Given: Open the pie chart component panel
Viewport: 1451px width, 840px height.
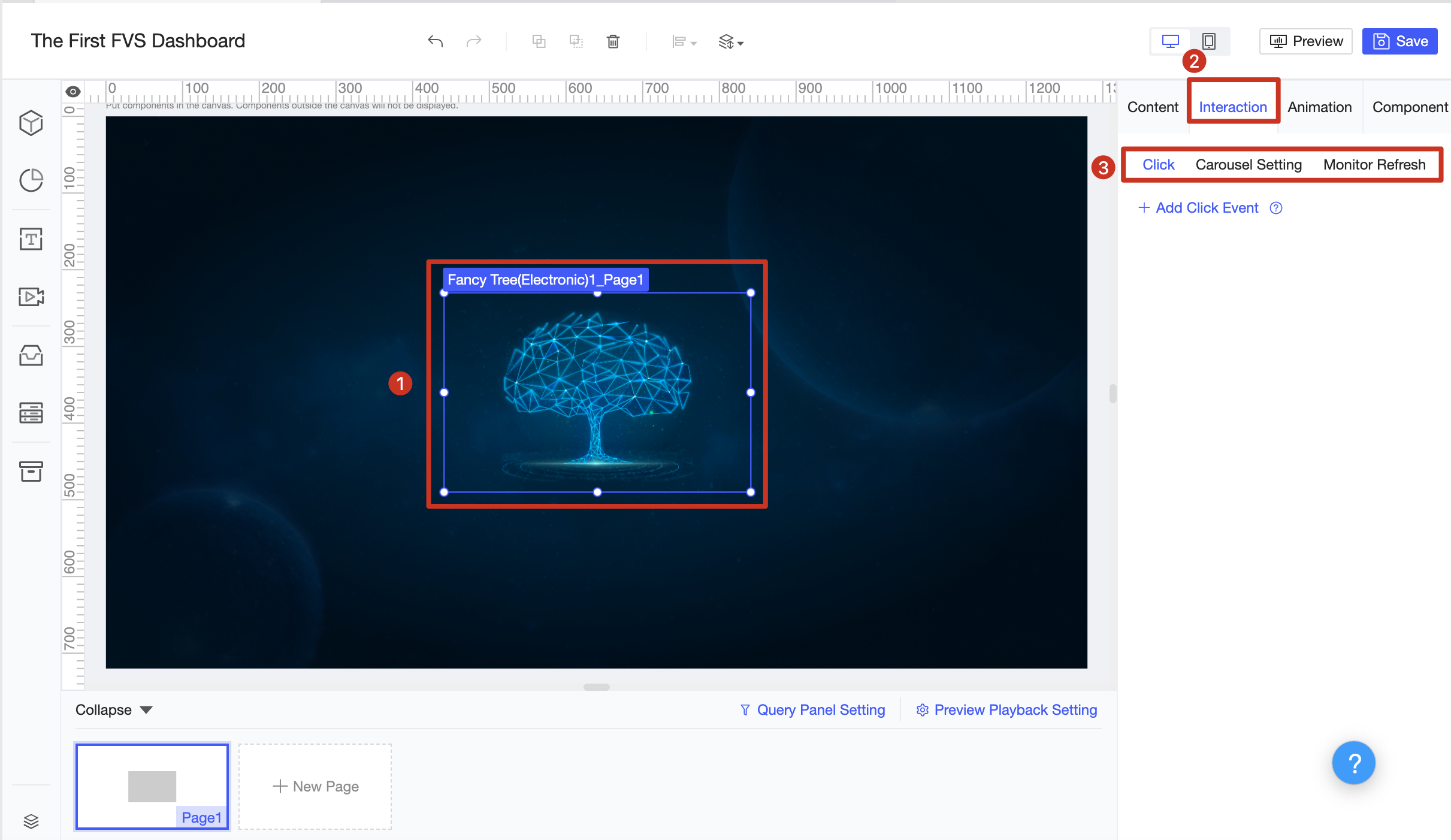Looking at the screenshot, I should tap(31, 180).
